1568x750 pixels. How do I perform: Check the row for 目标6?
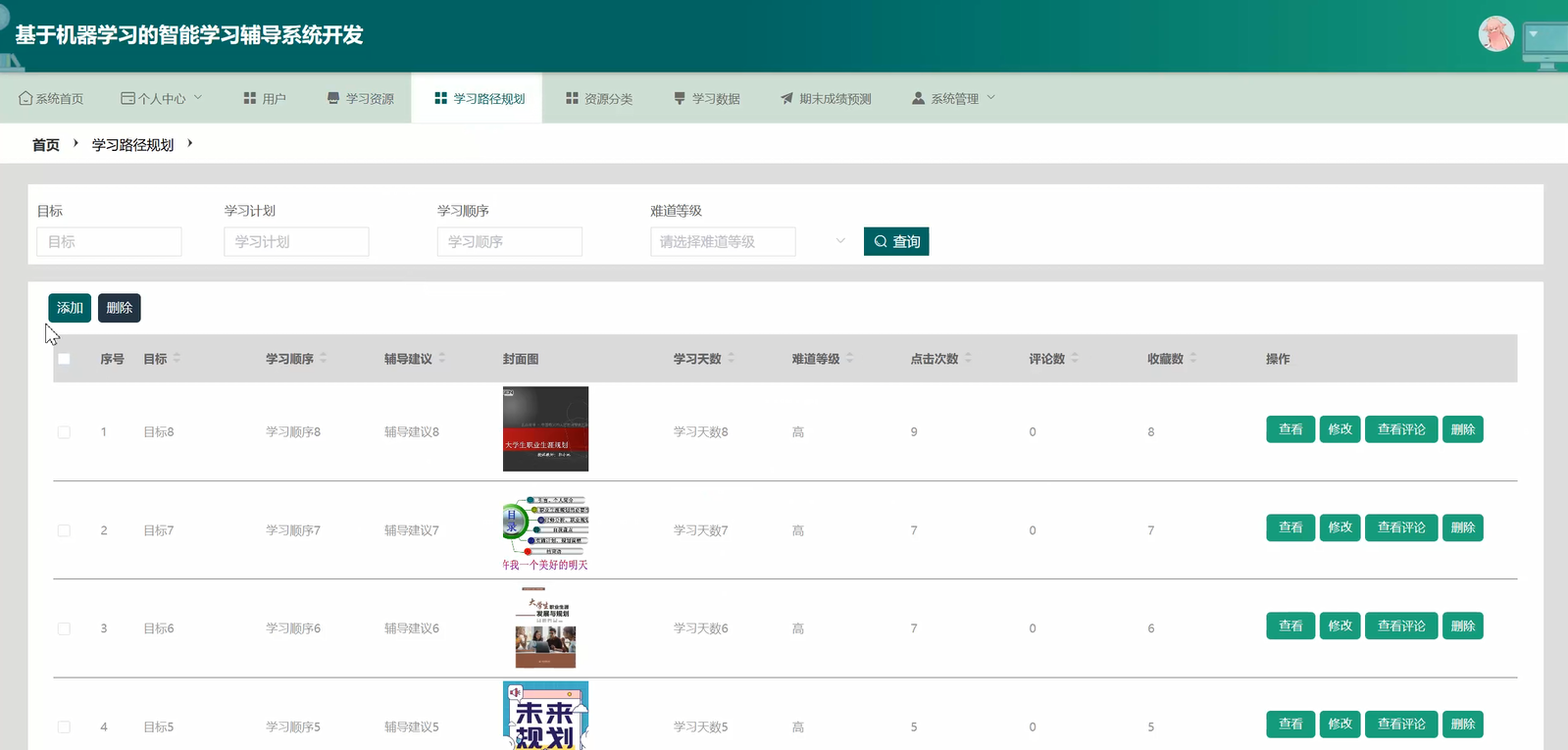pos(64,628)
